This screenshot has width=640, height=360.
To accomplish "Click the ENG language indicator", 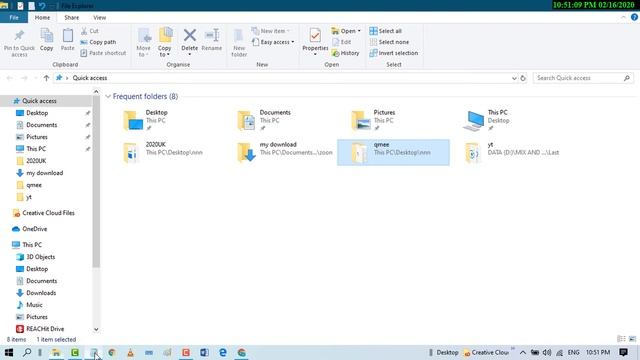I will pyautogui.click(x=573, y=352).
